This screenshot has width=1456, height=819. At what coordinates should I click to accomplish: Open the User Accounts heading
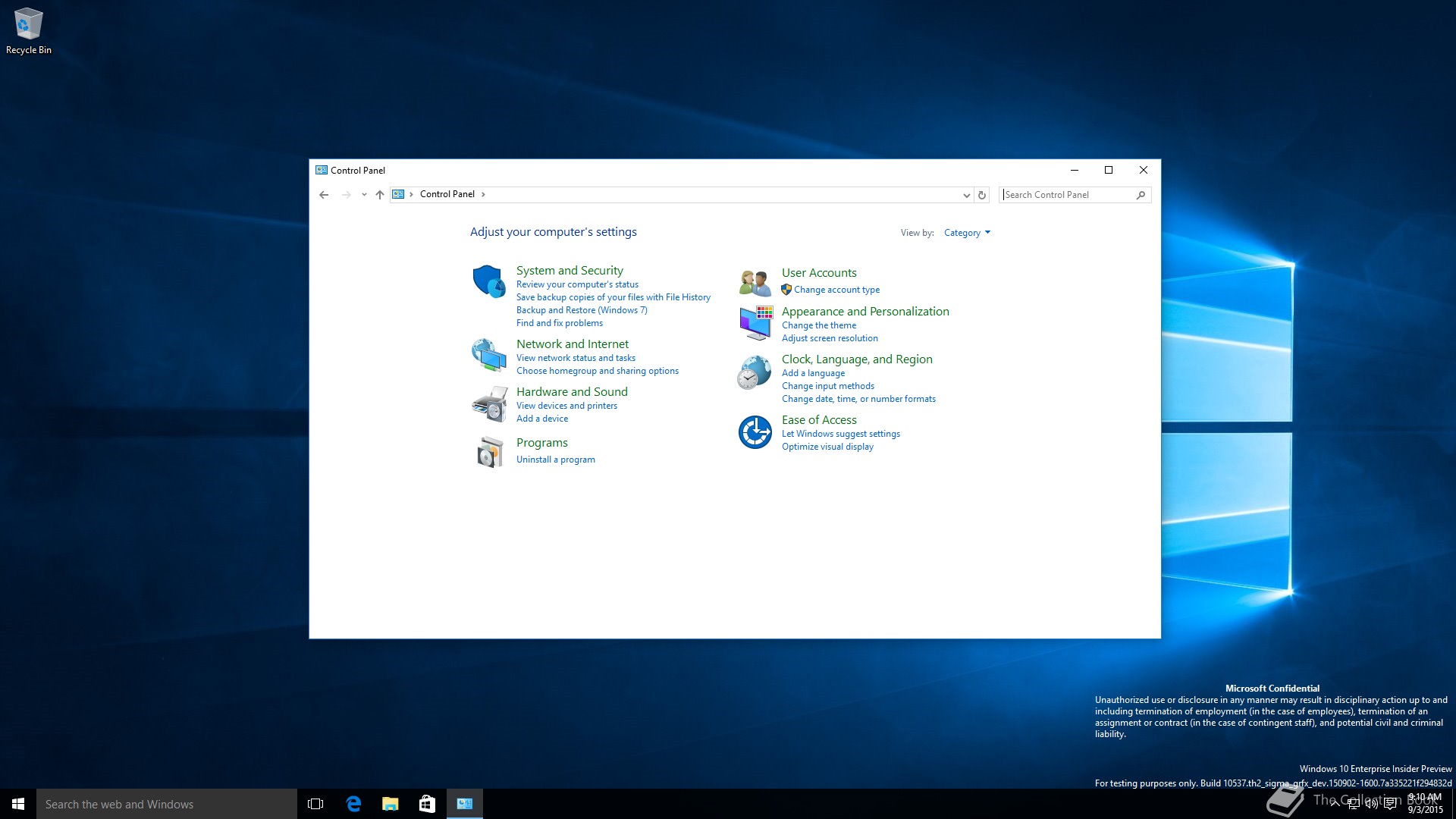click(x=819, y=273)
